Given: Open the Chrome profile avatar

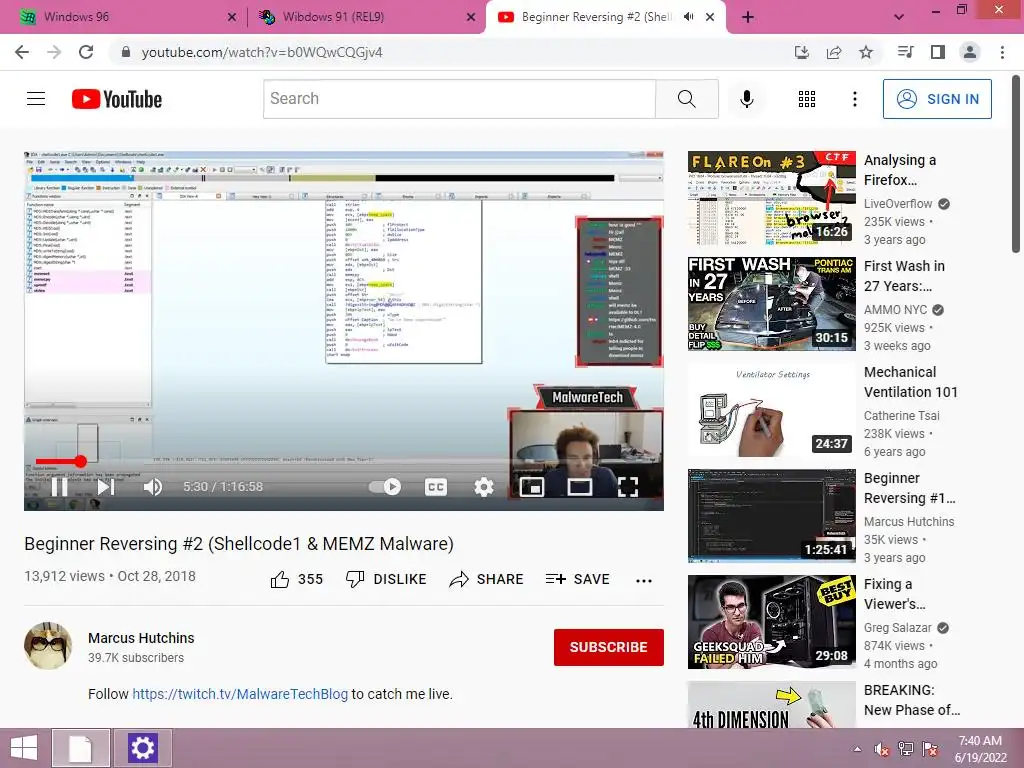Looking at the screenshot, I should pyautogui.click(x=970, y=52).
